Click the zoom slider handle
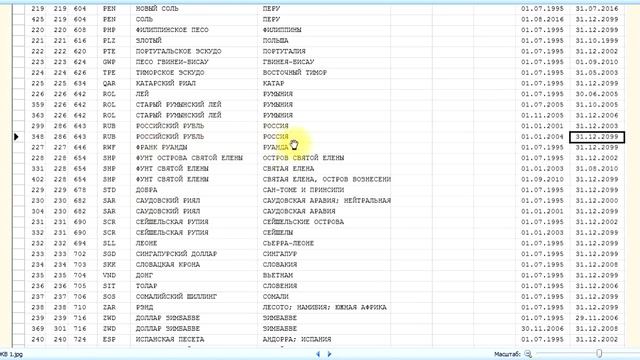 coord(599,353)
